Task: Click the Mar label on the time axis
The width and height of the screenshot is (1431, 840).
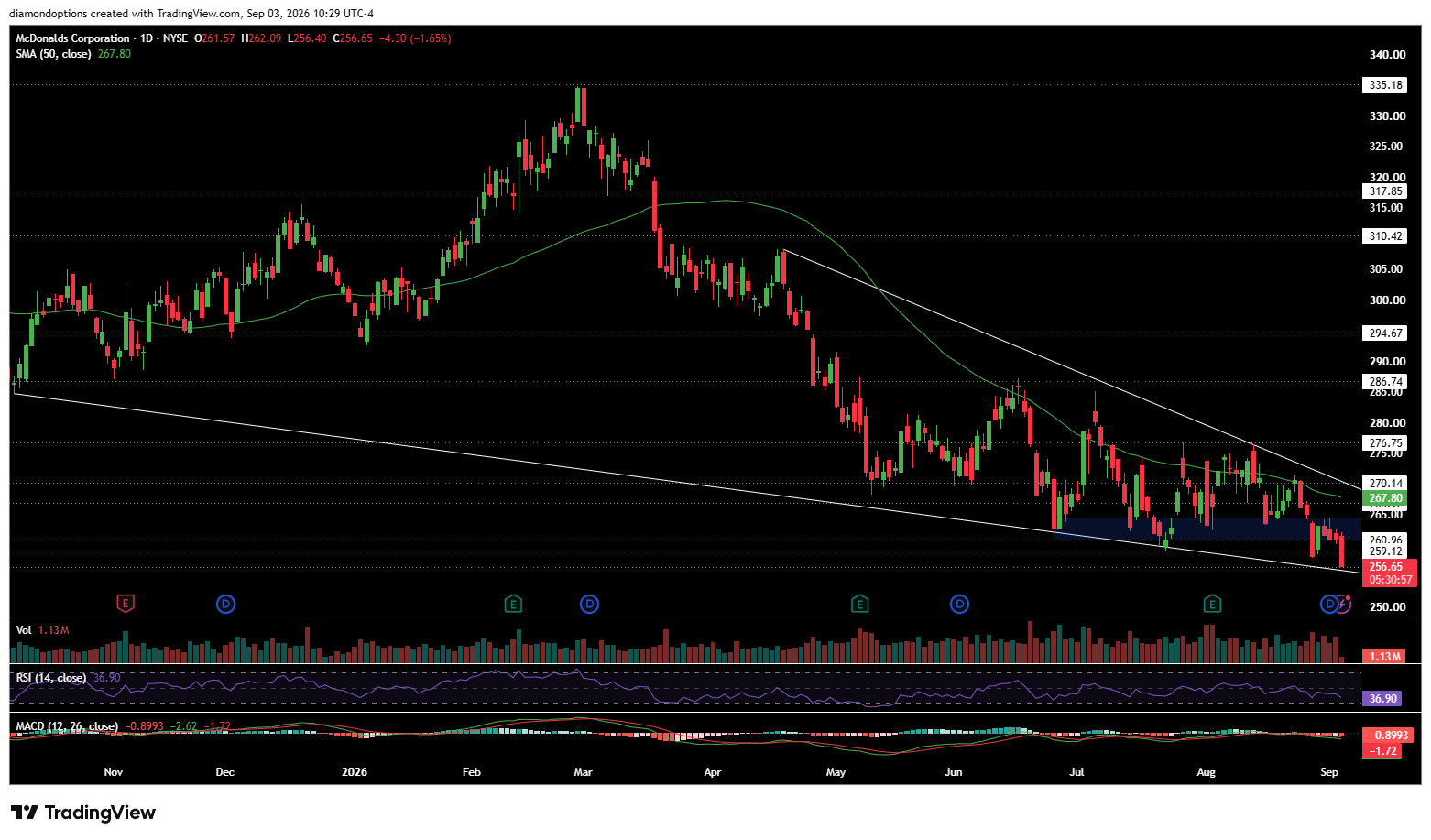Action: pyautogui.click(x=584, y=772)
